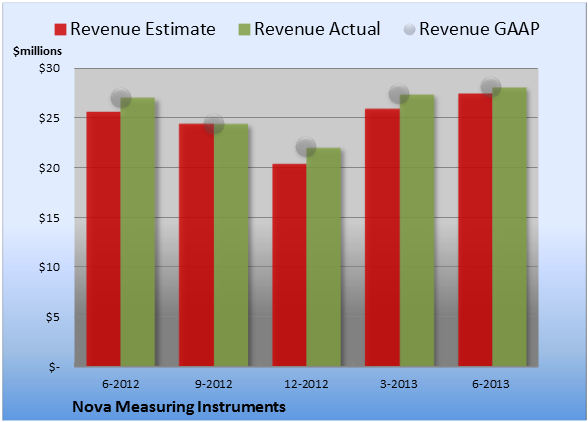Click the red Revenue Estimate legend swatch
Screen dimensions: 588x422
pos(60,30)
